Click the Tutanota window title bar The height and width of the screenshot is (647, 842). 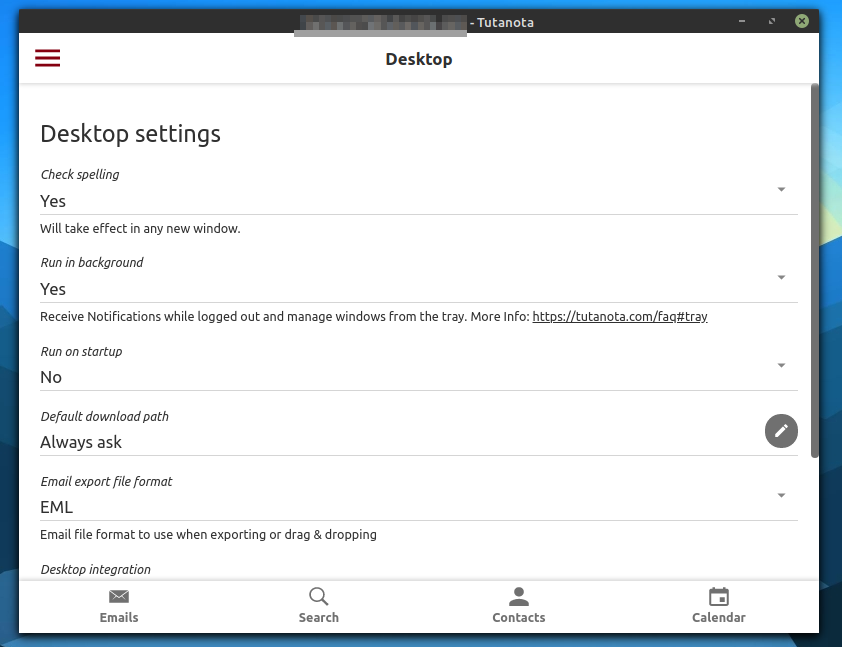(x=600, y=21)
